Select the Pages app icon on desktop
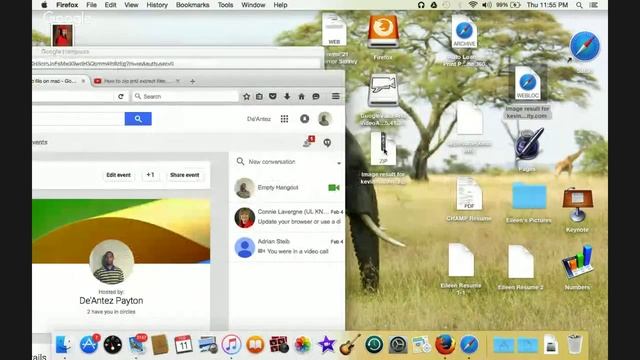Image resolution: width=640 pixels, height=360 pixels. (528, 145)
